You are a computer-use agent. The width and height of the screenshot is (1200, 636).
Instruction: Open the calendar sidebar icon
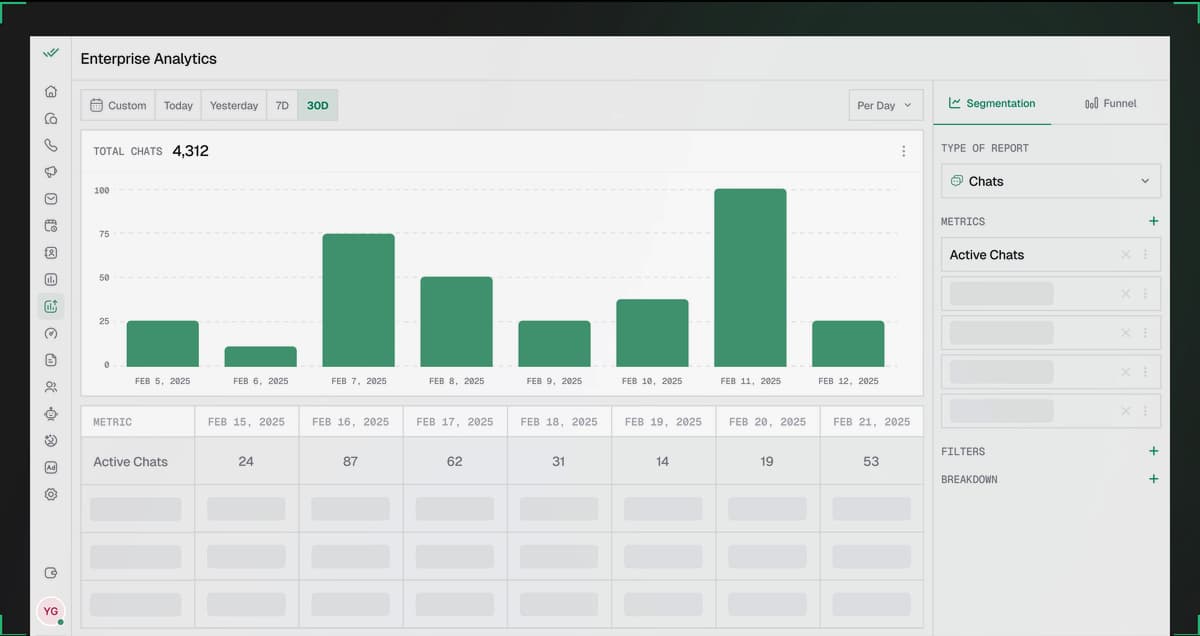tap(51, 226)
